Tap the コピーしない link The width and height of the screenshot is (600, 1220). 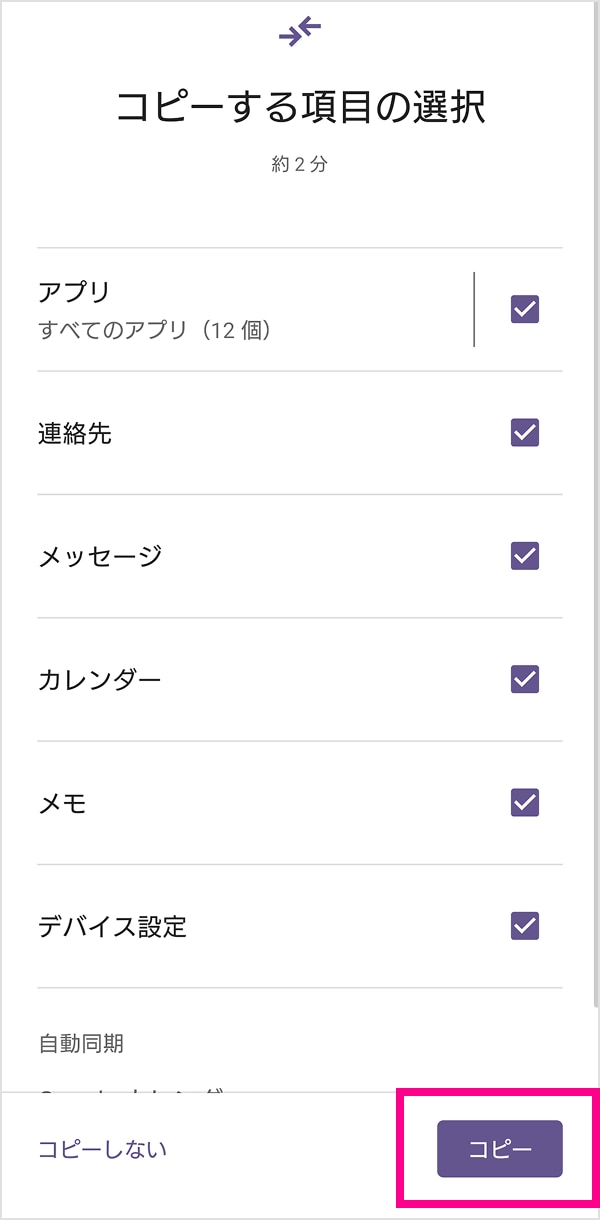pyautogui.click(x=102, y=1149)
